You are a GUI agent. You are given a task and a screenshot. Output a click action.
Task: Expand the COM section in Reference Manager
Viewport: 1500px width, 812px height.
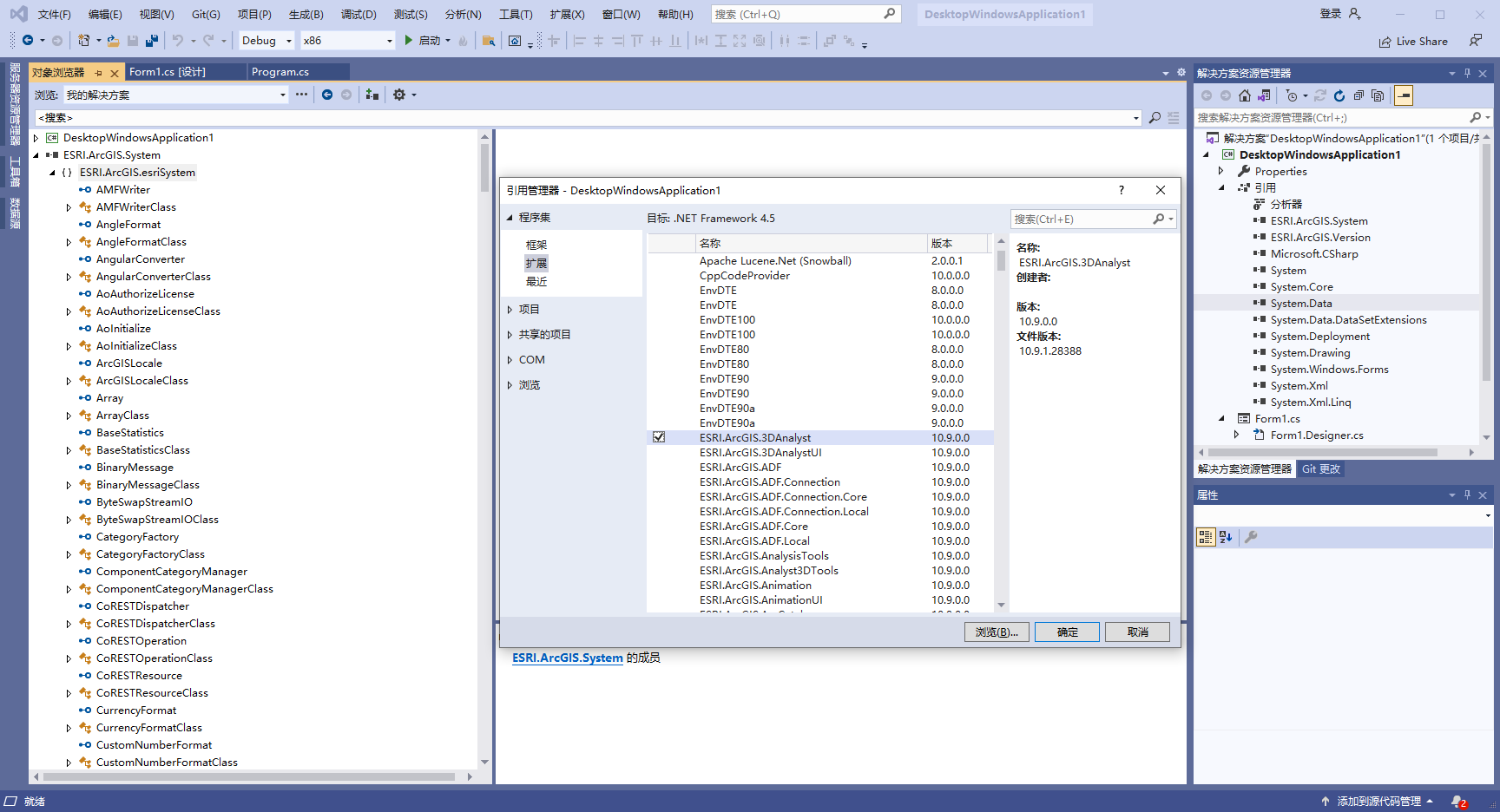point(510,360)
